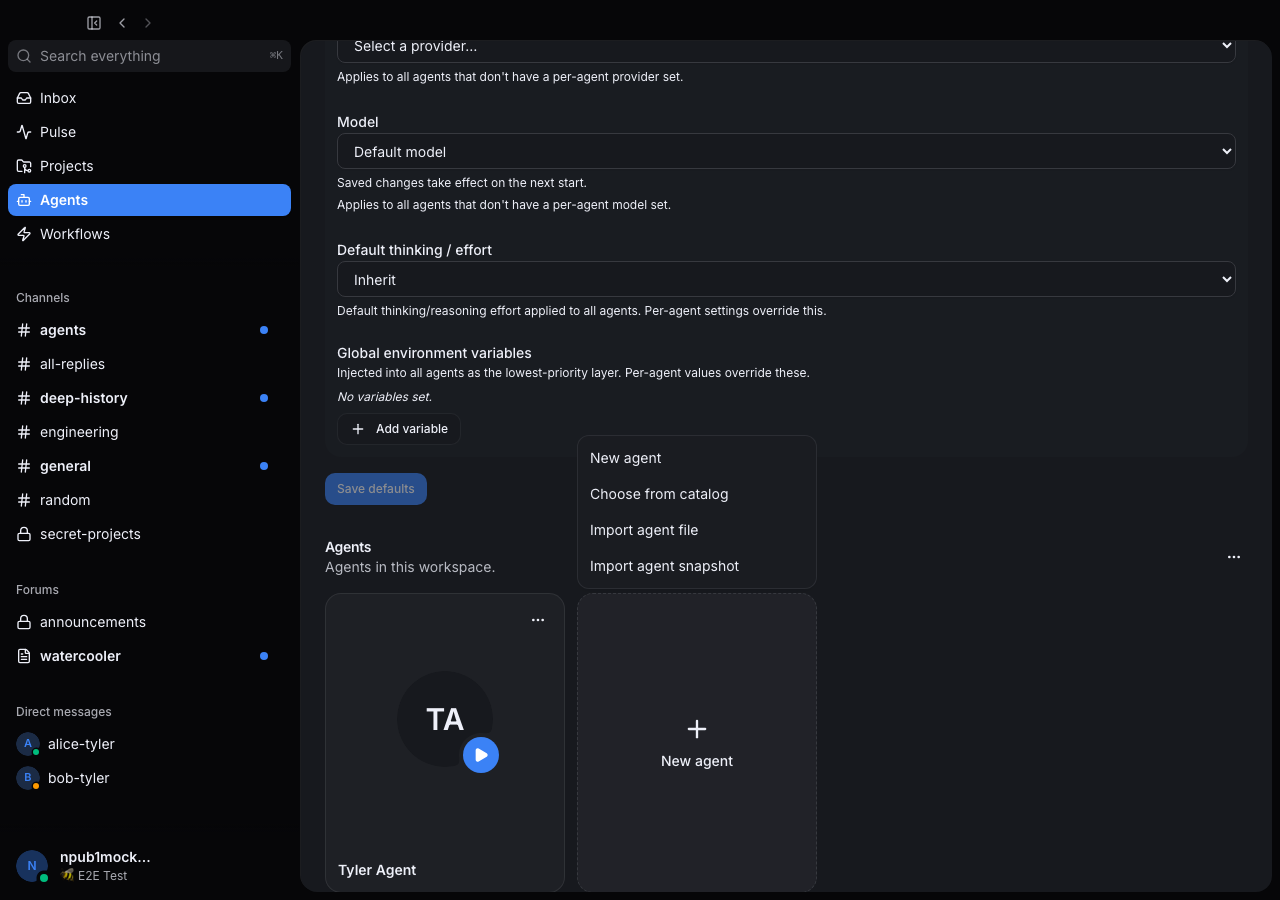The image size is (1280, 900).
Task: Click the unread dot beside watercooler
Action: tap(264, 656)
